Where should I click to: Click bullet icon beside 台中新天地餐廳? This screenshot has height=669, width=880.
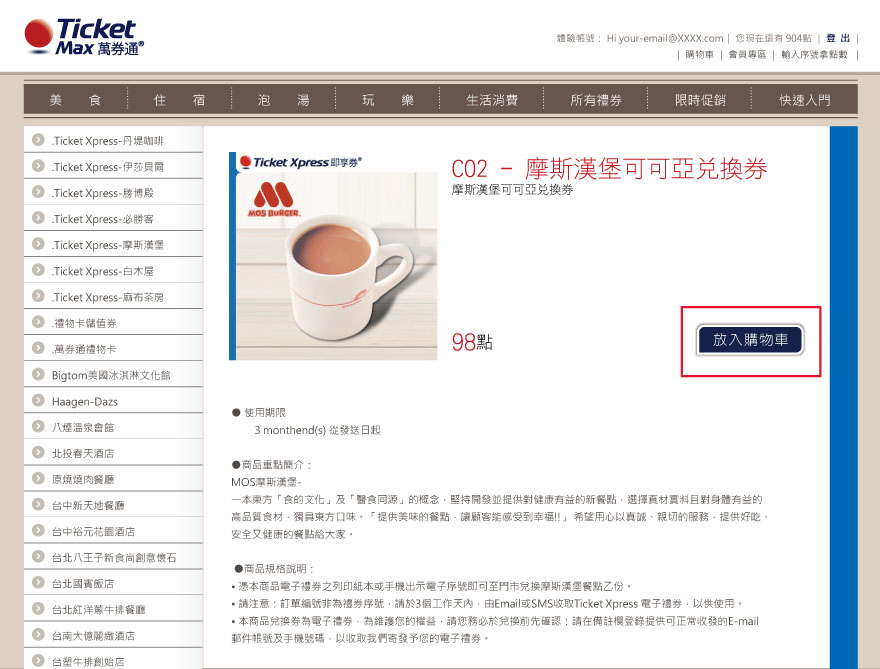tap(38, 504)
